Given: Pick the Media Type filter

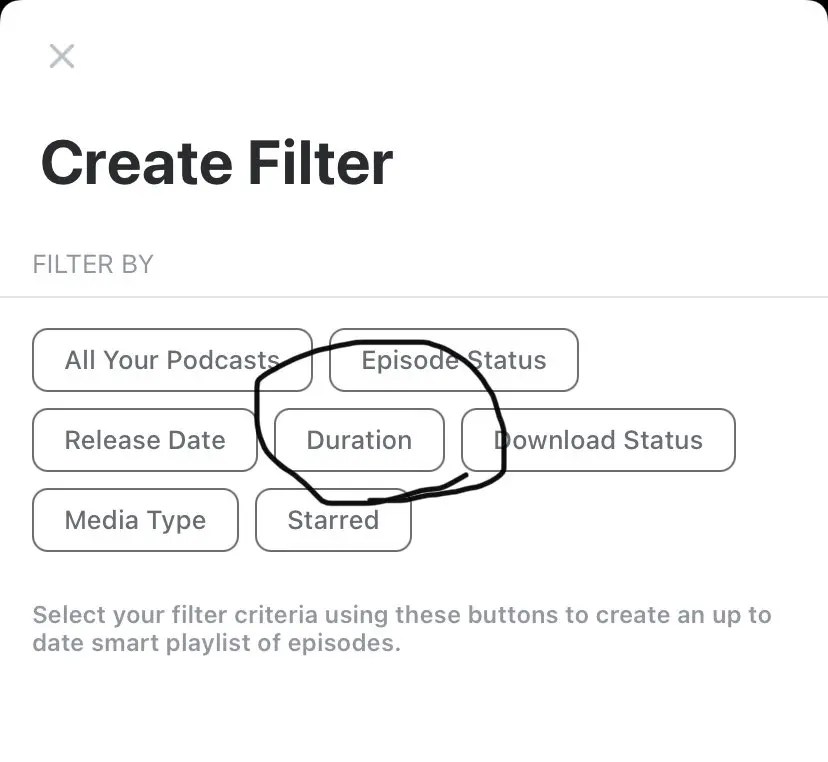Looking at the screenshot, I should pyautogui.click(x=135, y=520).
